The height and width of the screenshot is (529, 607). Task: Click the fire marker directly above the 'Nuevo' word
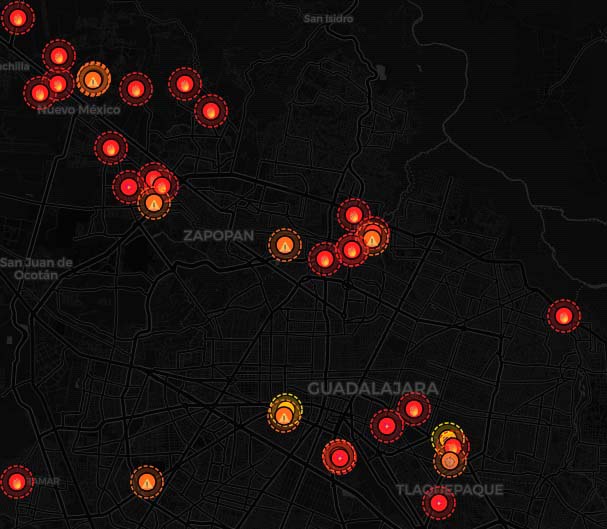(40, 93)
